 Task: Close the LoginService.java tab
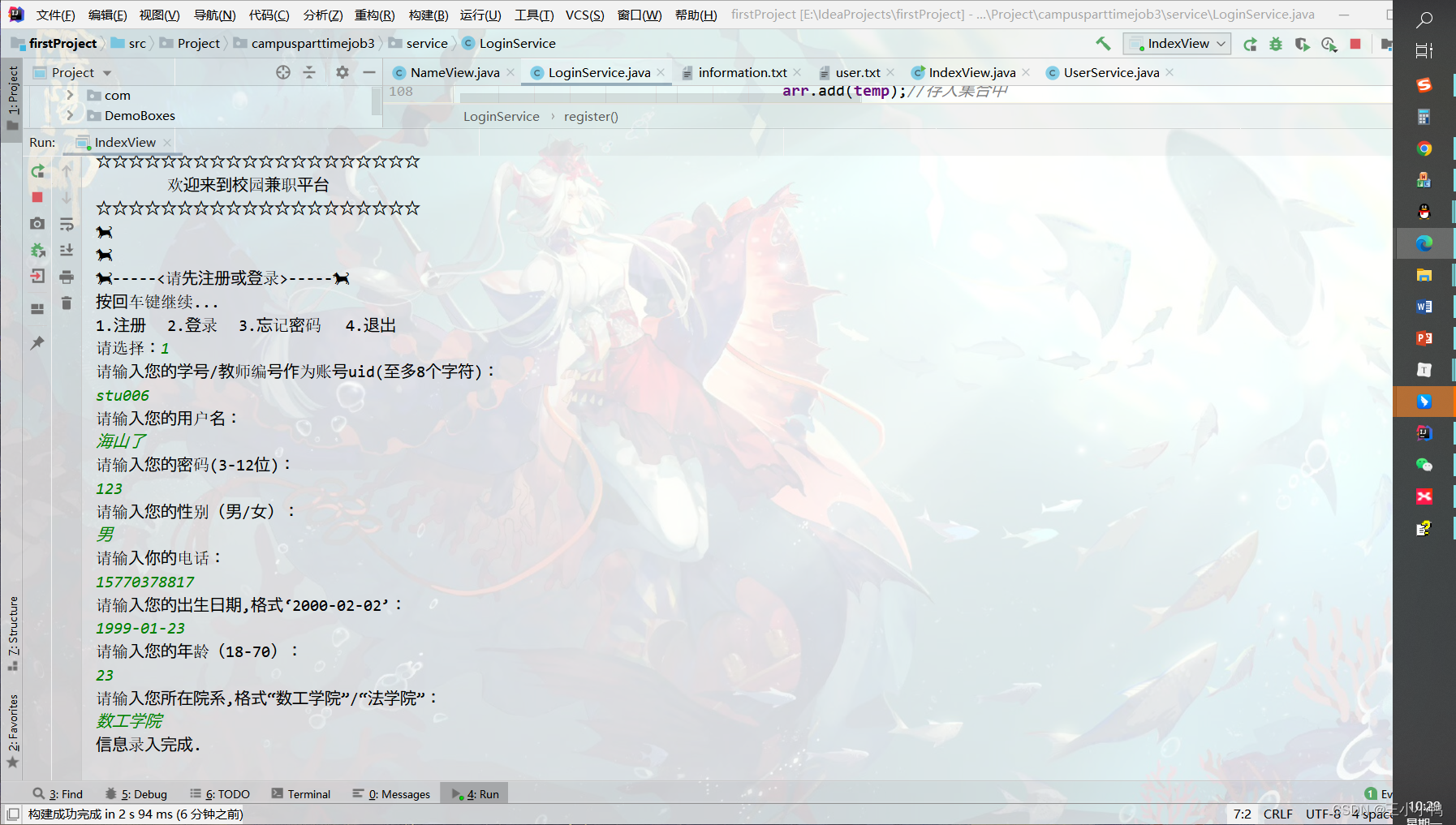pyautogui.click(x=661, y=72)
